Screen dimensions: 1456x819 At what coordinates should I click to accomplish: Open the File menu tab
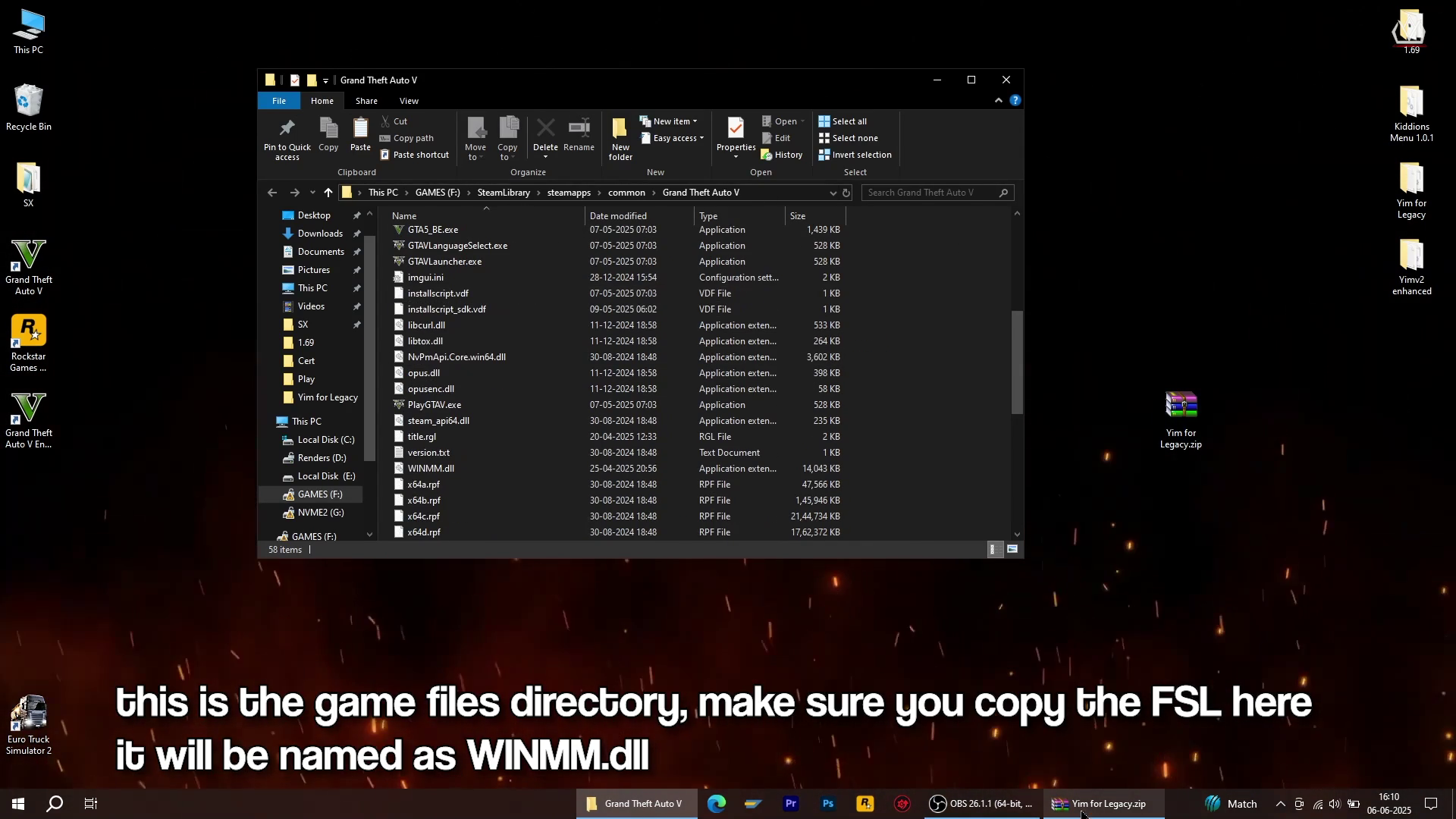point(279,101)
